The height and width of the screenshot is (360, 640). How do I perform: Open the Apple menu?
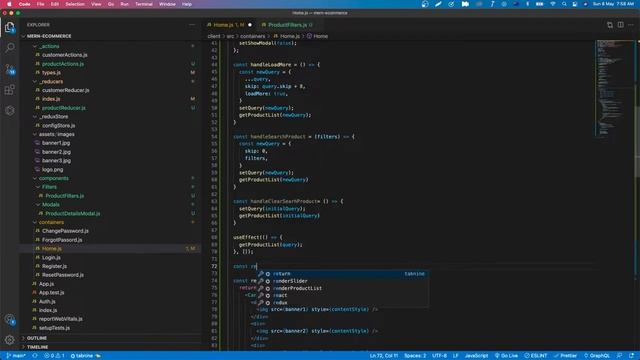pos(9,4)
